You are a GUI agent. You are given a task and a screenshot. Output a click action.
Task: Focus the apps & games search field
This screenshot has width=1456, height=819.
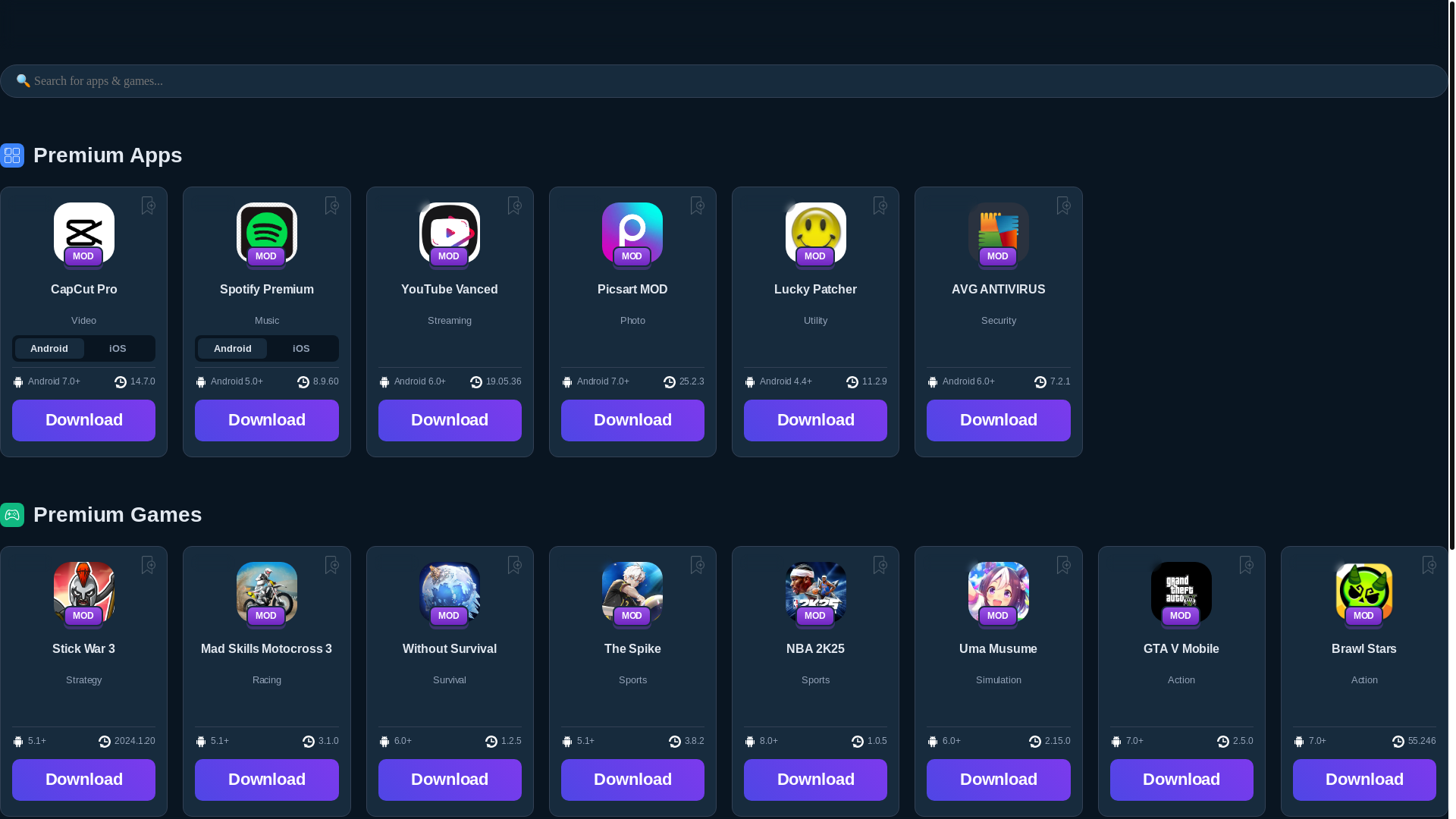[724, 81]
